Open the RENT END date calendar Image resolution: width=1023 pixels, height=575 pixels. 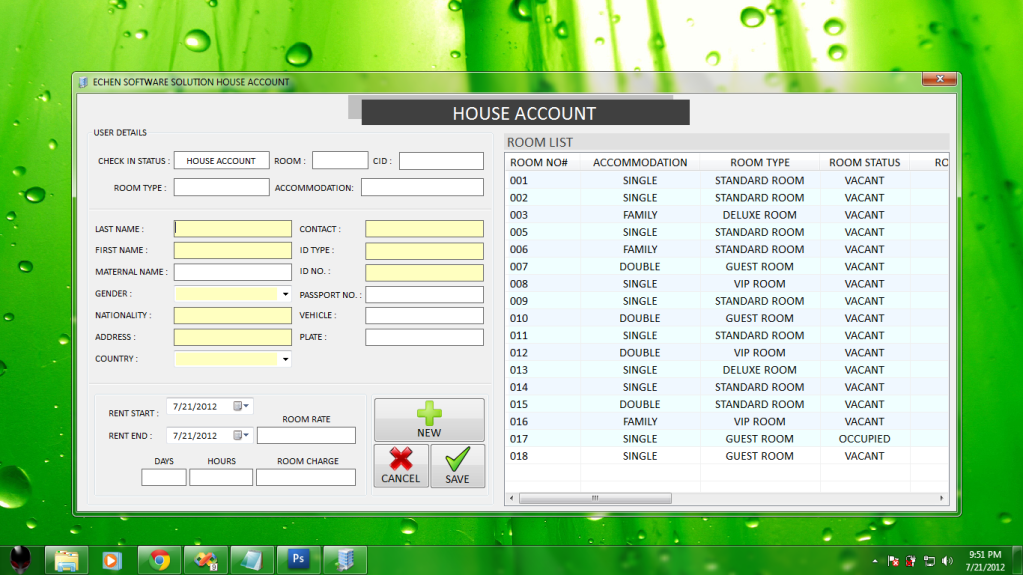coord(242,435)
